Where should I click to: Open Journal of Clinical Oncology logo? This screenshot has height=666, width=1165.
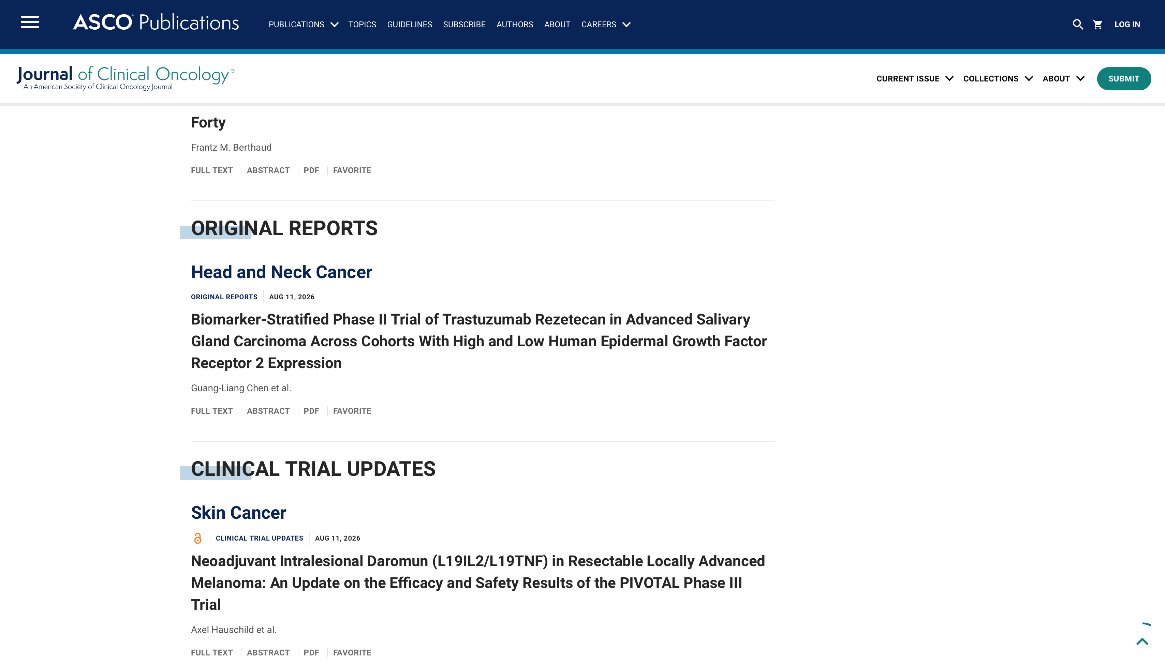(126, 77)
